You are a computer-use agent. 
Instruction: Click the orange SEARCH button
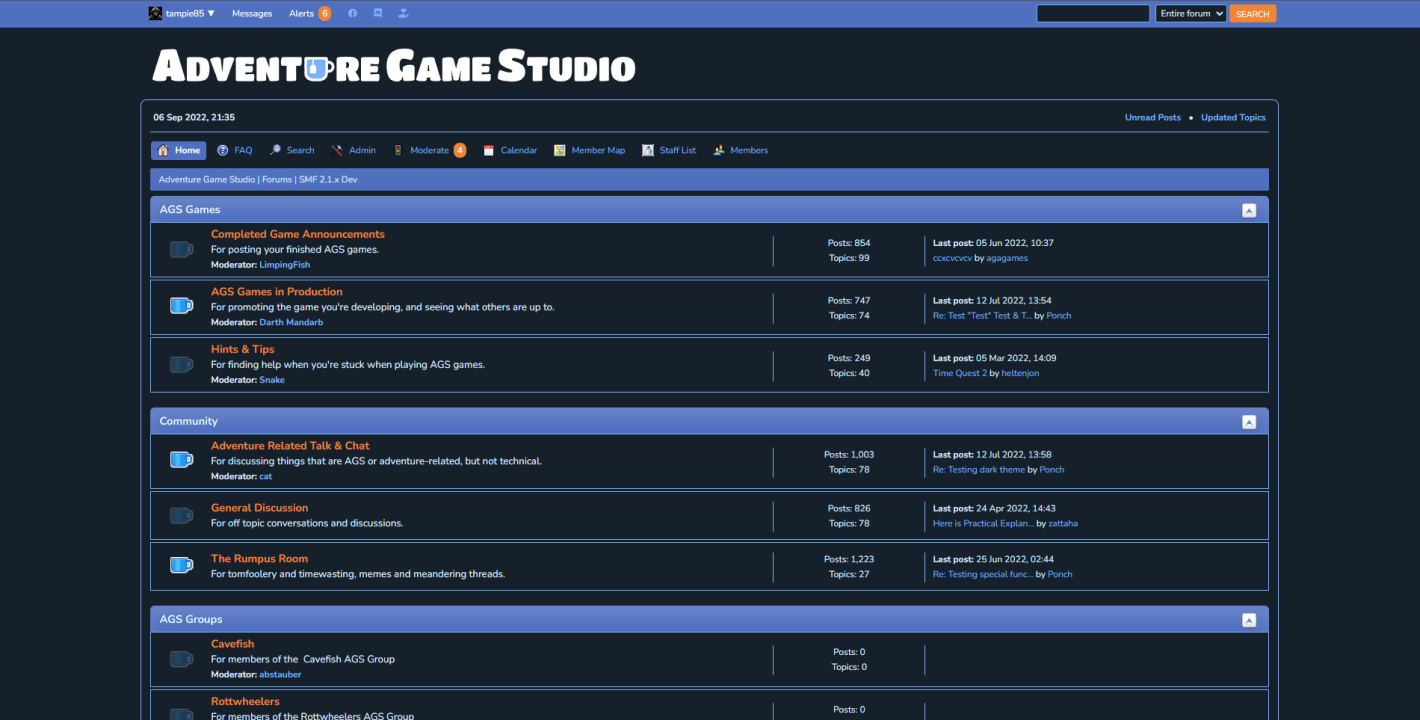pos(1253,13)
